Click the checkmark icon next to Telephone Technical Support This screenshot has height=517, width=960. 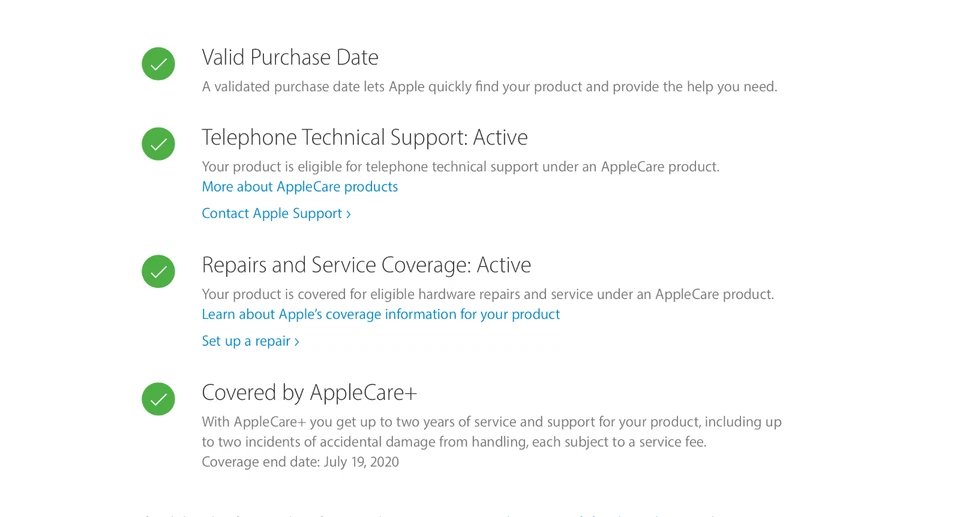[158, 144]
